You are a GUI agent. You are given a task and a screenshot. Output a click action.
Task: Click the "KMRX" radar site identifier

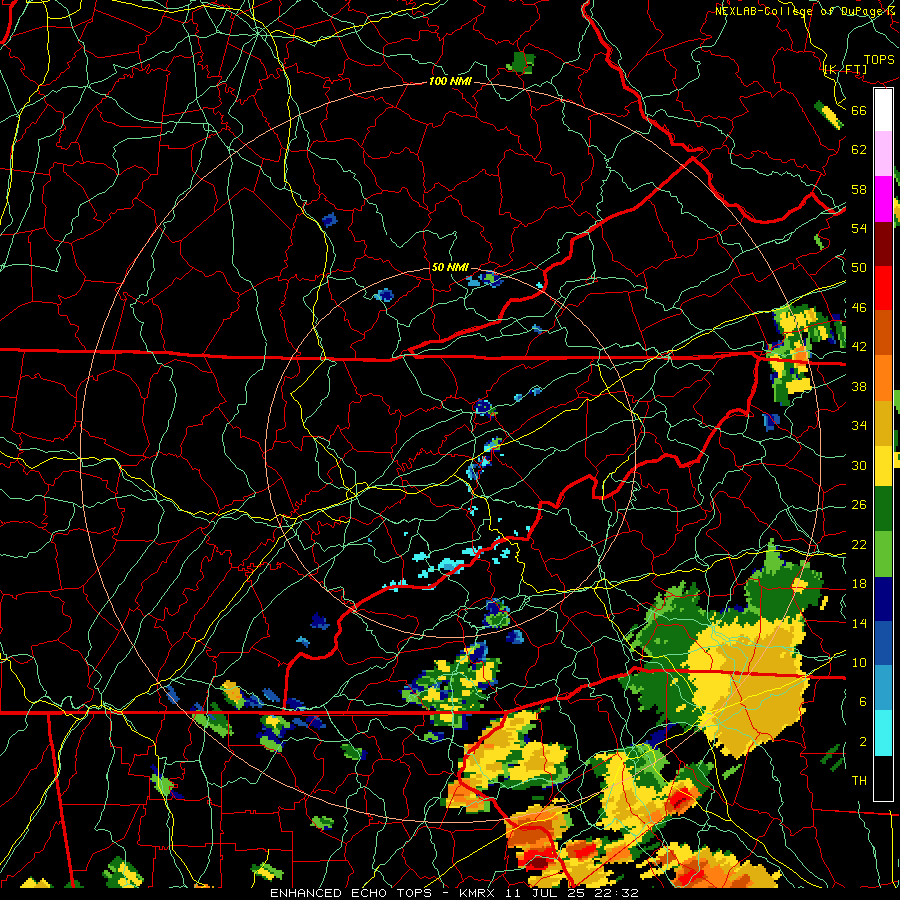(479, 893)
